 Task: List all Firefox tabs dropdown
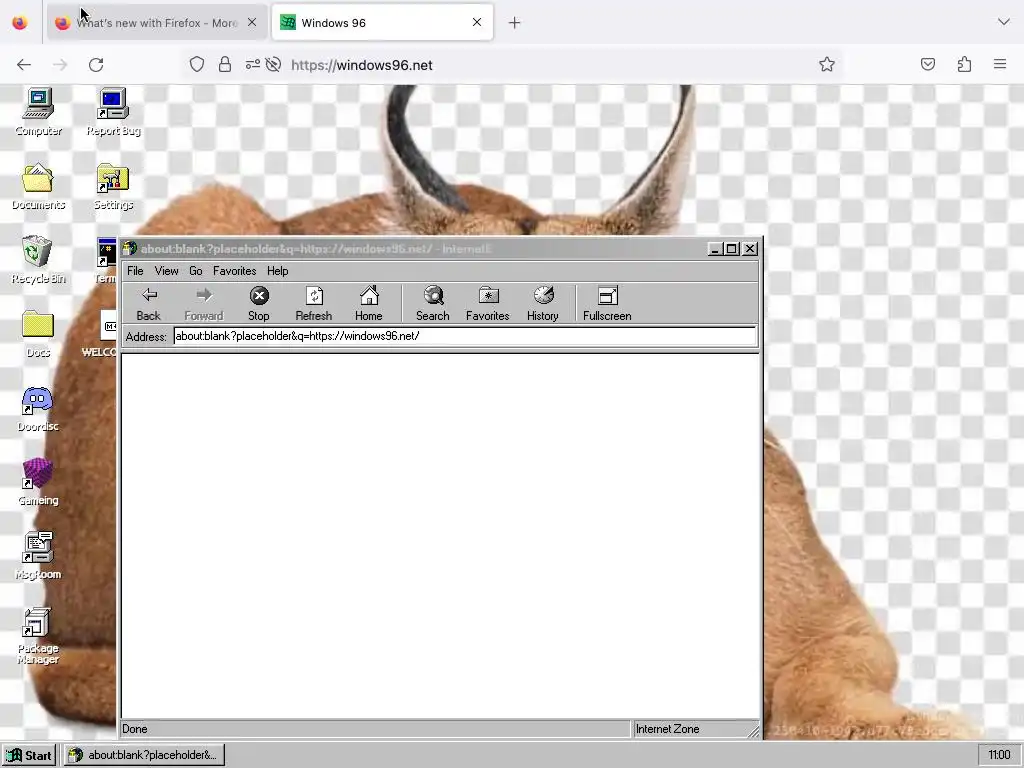click(1004, 22)
